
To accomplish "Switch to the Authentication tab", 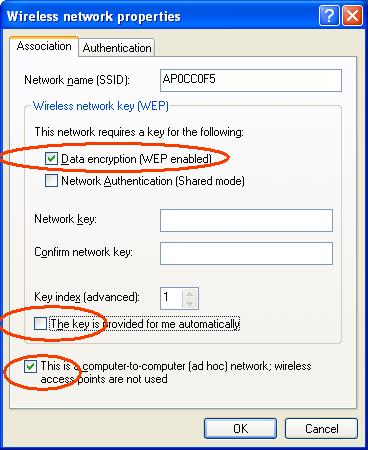I will (x=117, y=48).
